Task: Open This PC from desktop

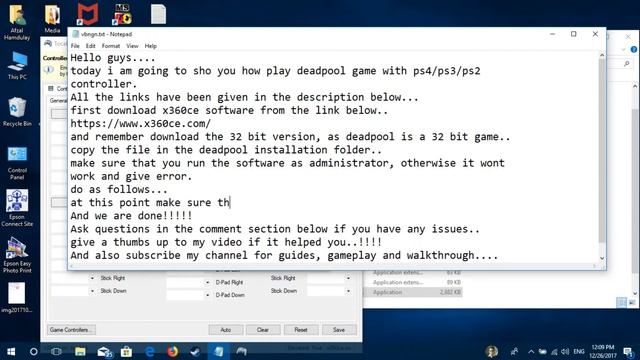Action: [17, 65]
